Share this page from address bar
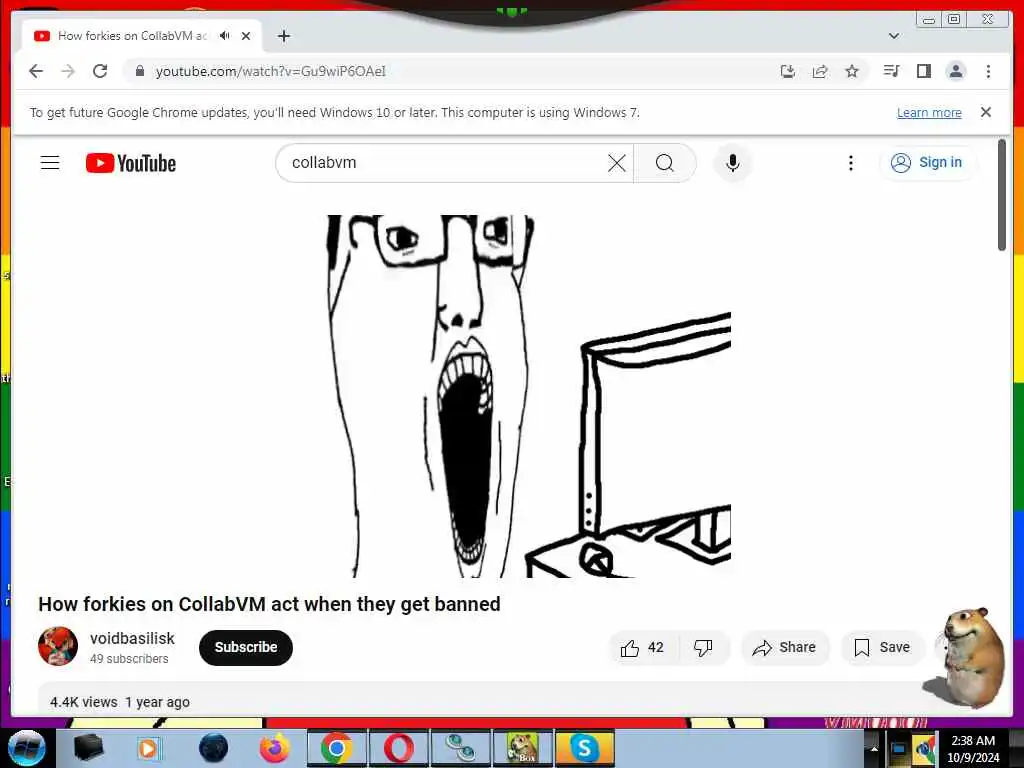 (820, 71)
